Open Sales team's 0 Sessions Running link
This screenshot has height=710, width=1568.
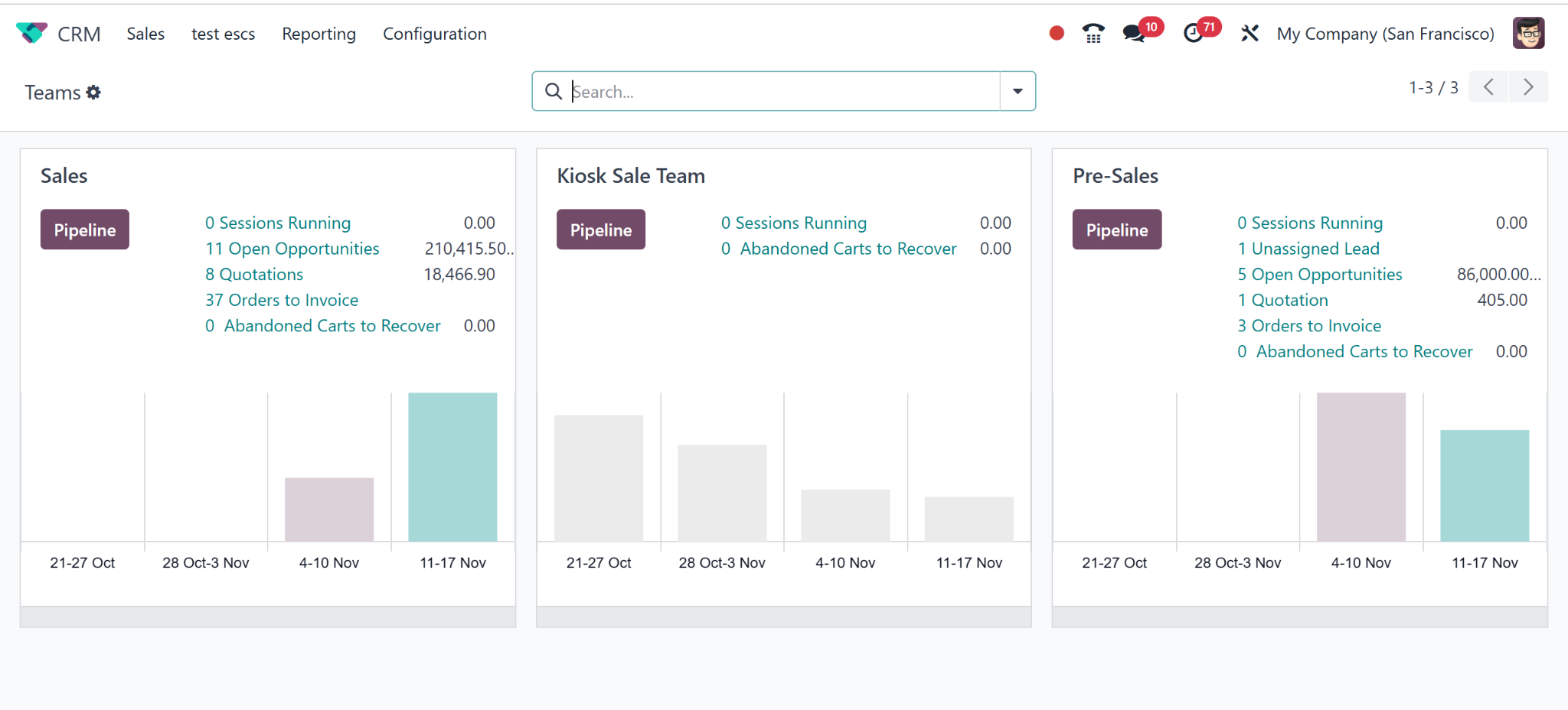click(278, 223)
